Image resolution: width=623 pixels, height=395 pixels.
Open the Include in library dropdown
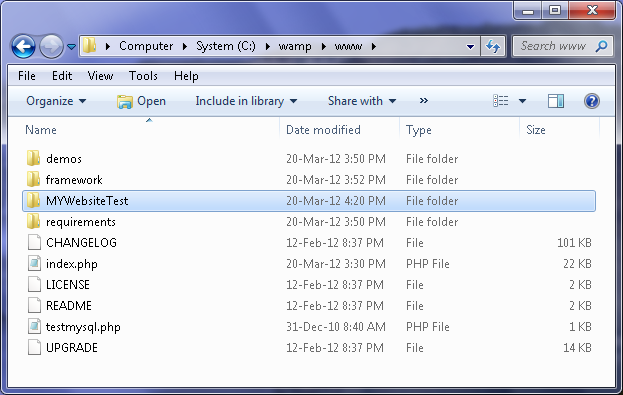pyautogui.click(x=246, y=101)
